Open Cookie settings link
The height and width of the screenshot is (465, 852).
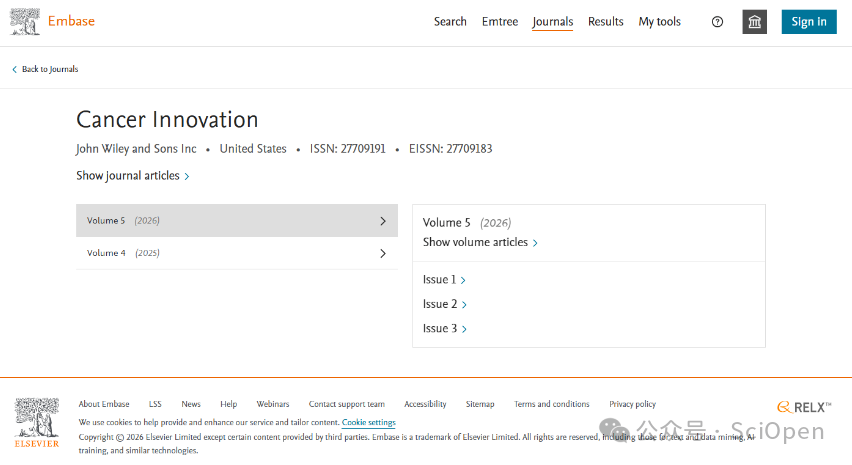pyautogui.click(x=369, y=422)
